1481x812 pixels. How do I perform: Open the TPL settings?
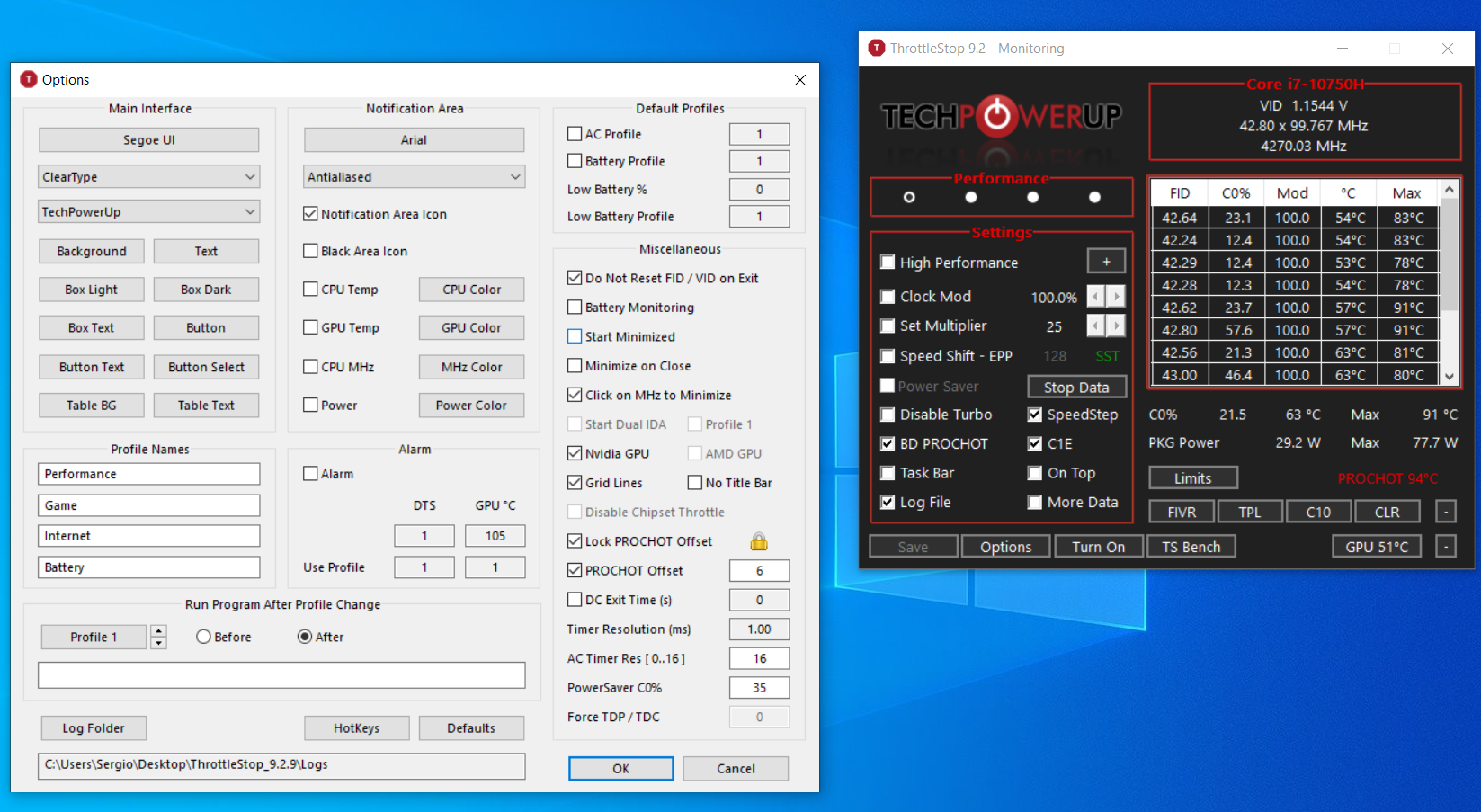[1250, 512]
